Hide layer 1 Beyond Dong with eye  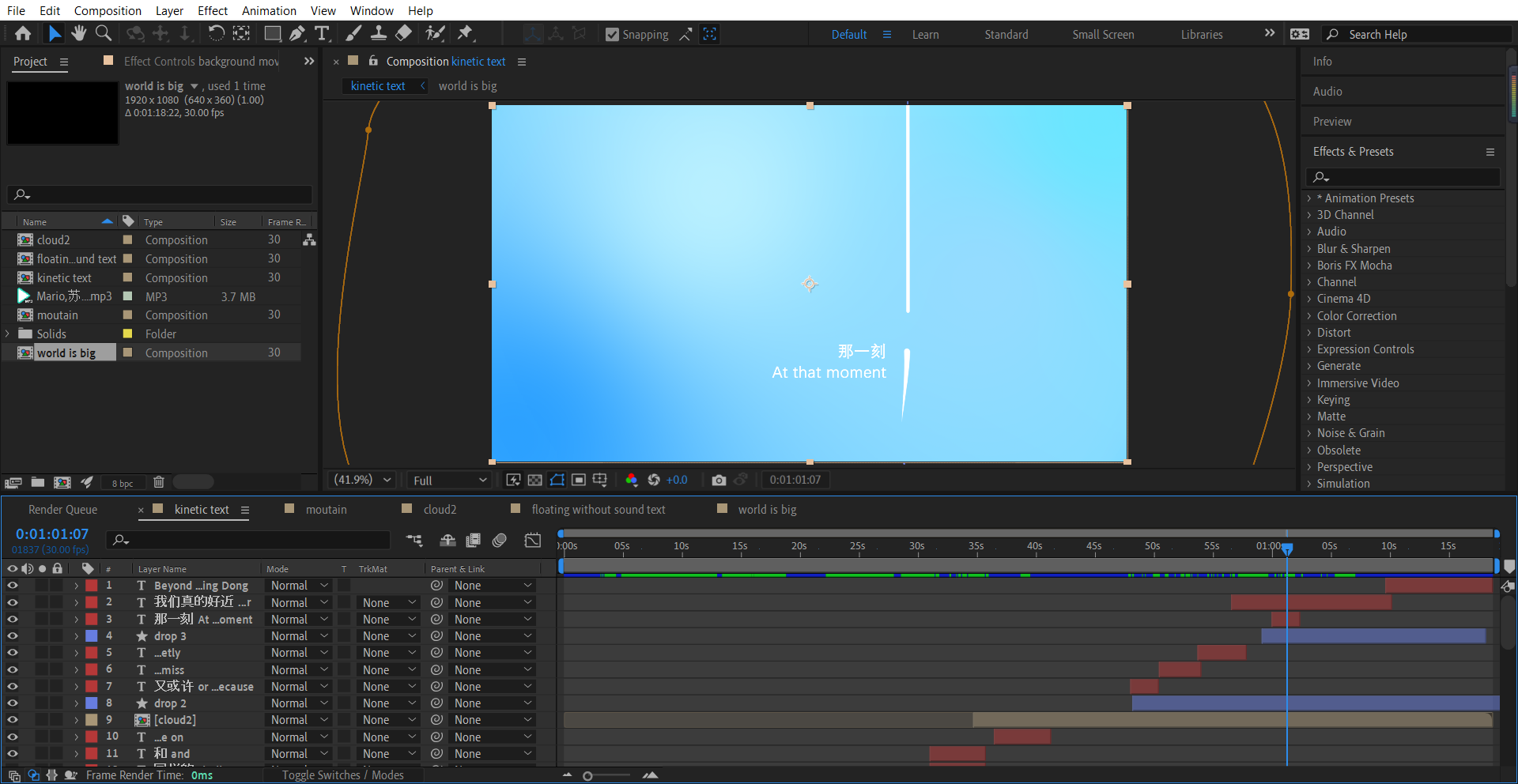pos(13,586)
